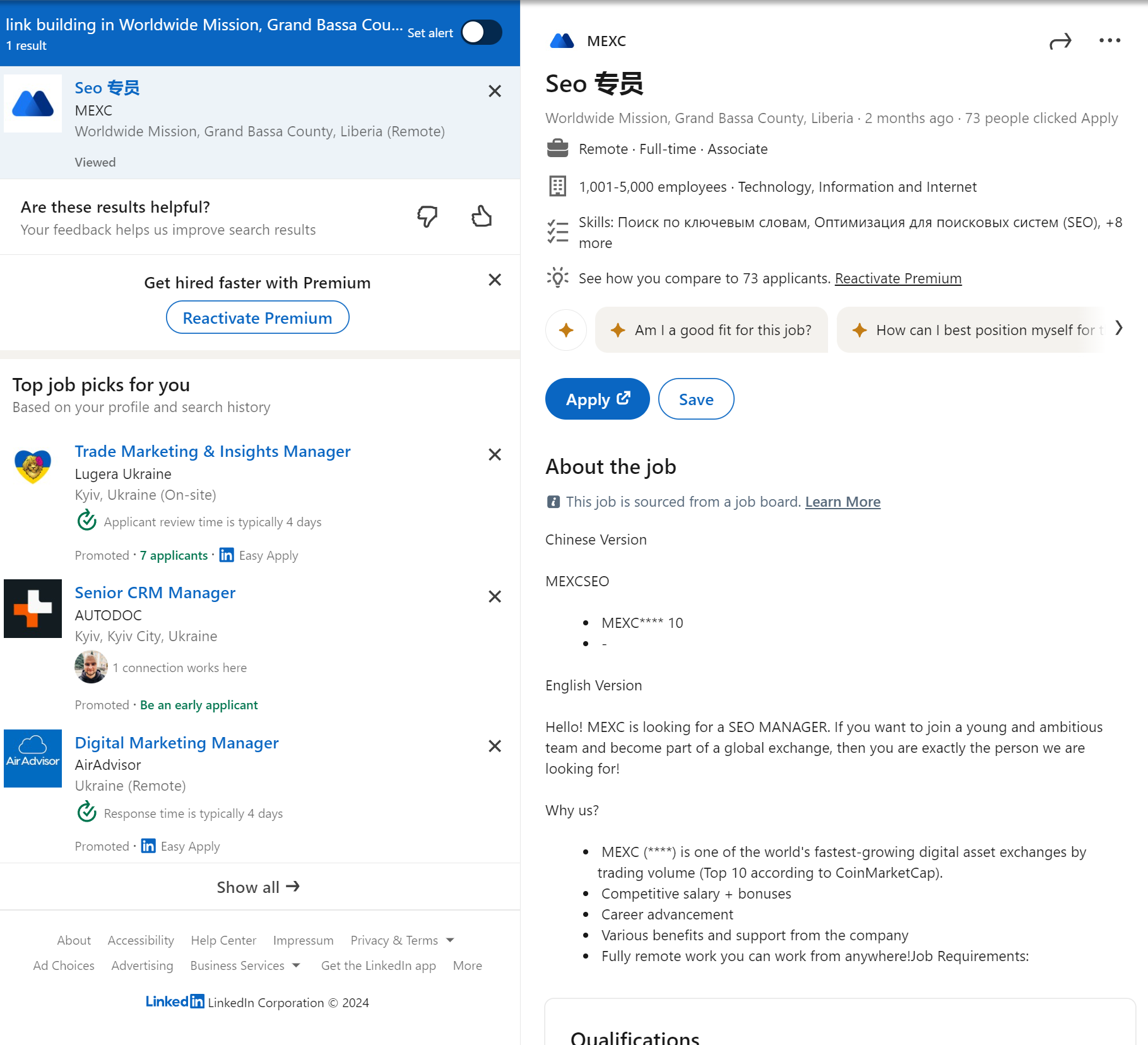Click the briefcase job type icon

click(557, 148)
